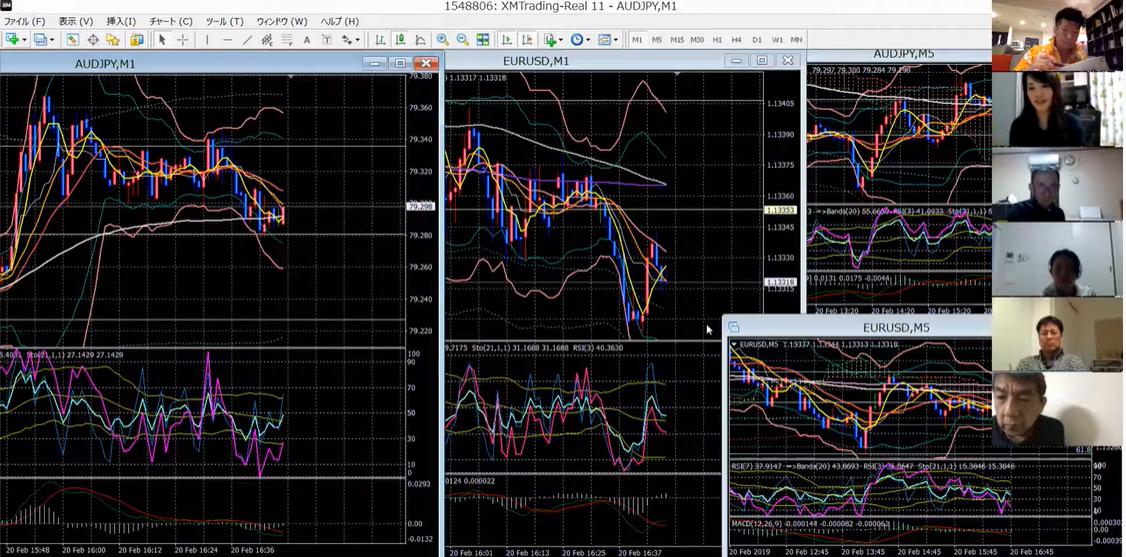Activate the M1 timeframe button
Image resolution: width=1126 pixels, height=557 pixels.
click(637, 39)
